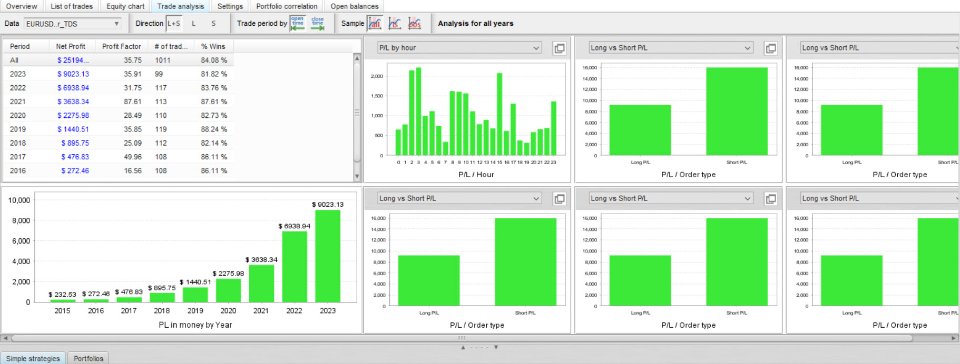Screen dimensions: 960x364
Task: Set trade period by close time
Action: point(317,24)
